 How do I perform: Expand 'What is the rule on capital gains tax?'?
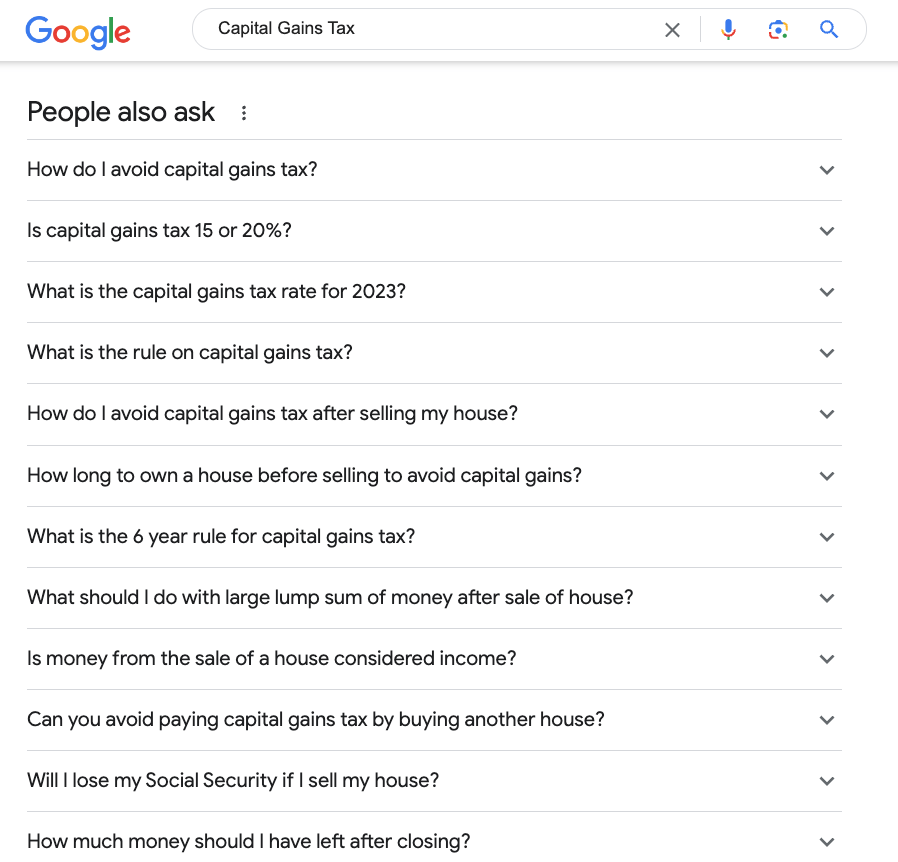(827, 353)
